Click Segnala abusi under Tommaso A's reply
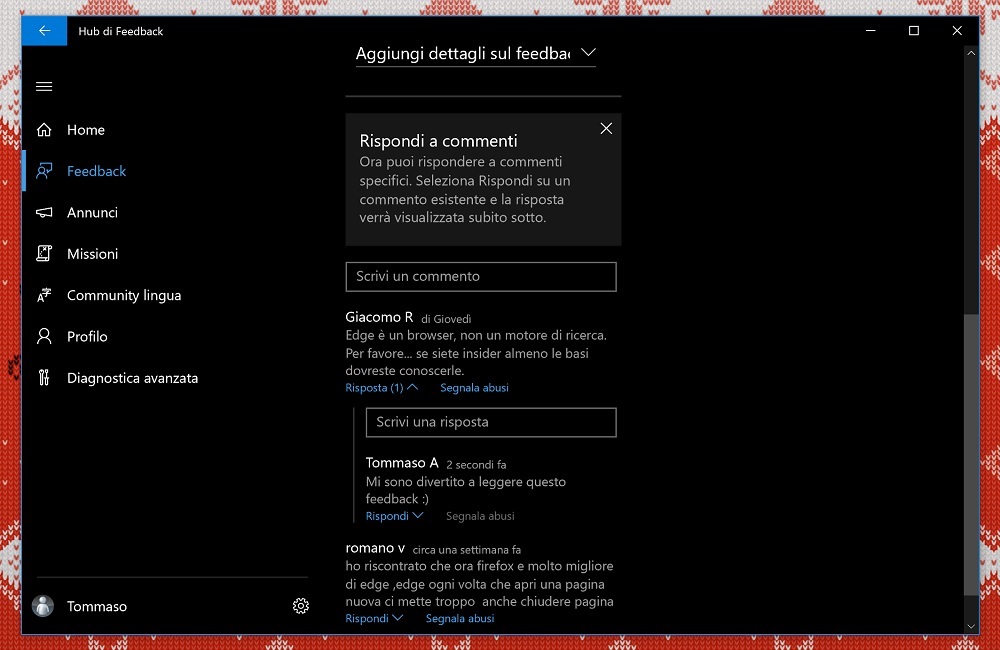This screenshot has height=650, width=1000. click(480, 516)
